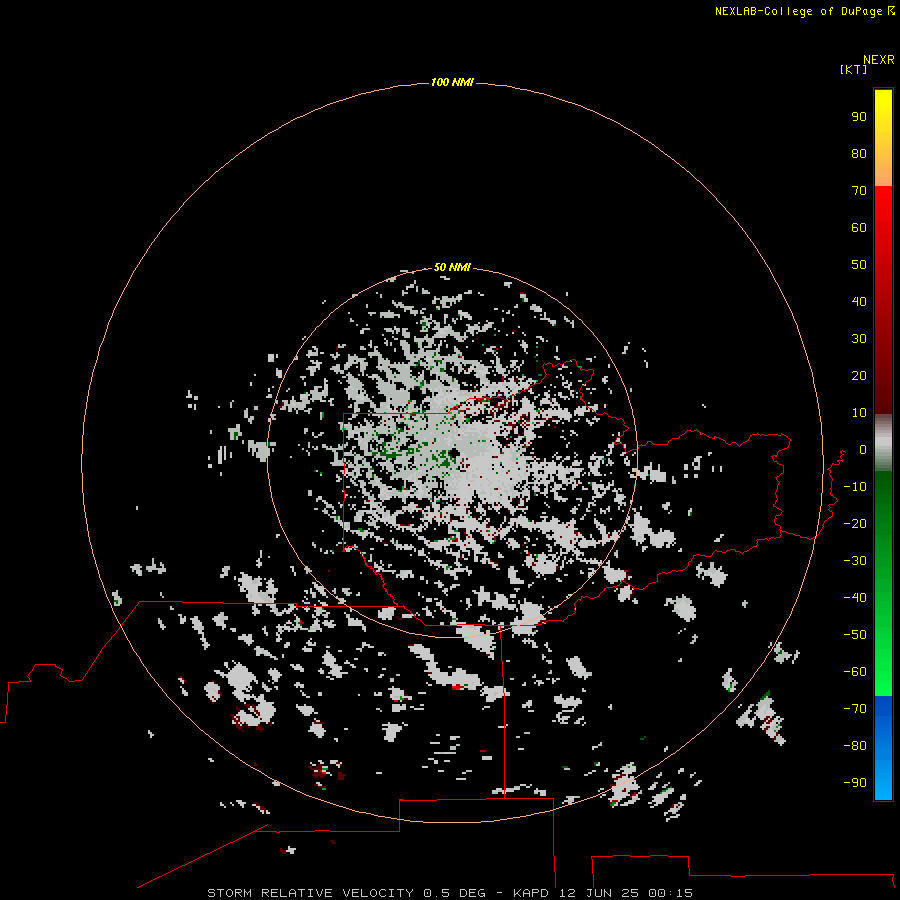This screenshot has width=900, height=900.
Task: Click the -80 knot scale label
Action: (855, 746)
